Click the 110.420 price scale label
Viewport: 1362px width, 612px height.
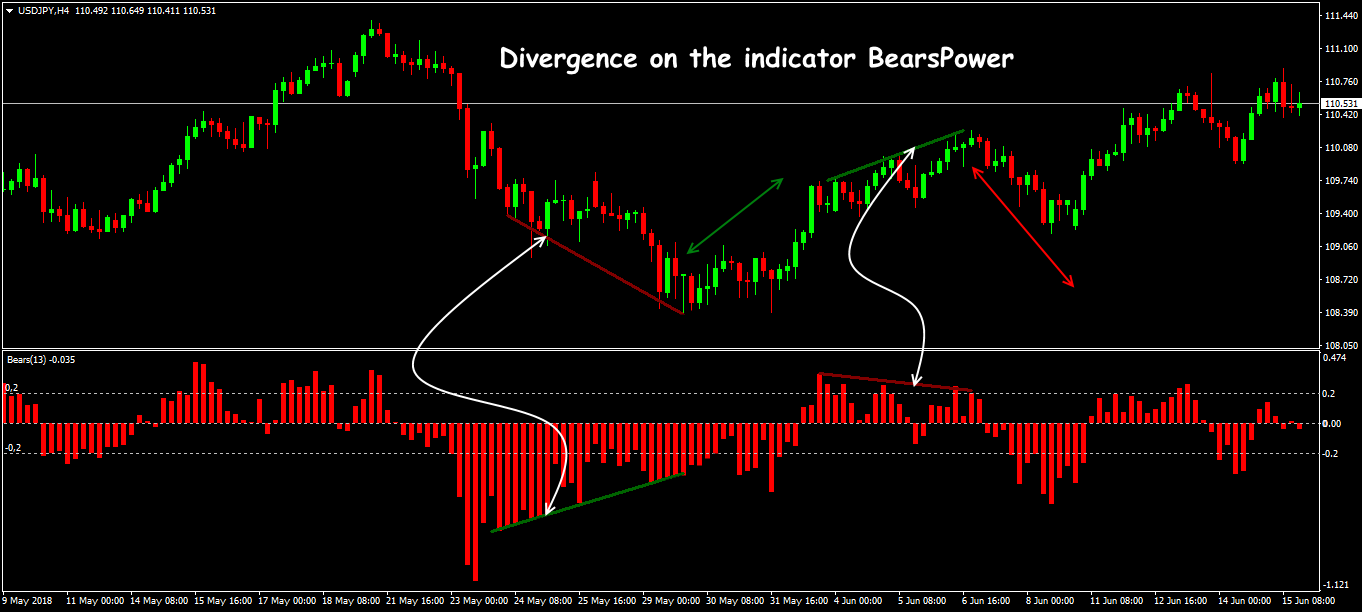[1339, 115]
